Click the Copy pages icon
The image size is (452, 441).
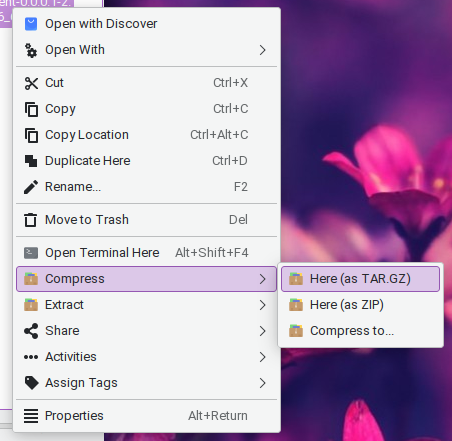pos(31,109)
